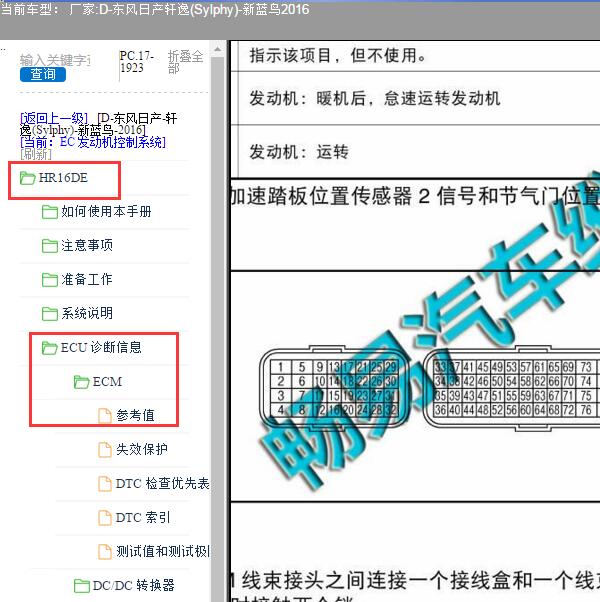Open the 返回上一级 link
Screen dimensions: 600x602
point(54,117)
